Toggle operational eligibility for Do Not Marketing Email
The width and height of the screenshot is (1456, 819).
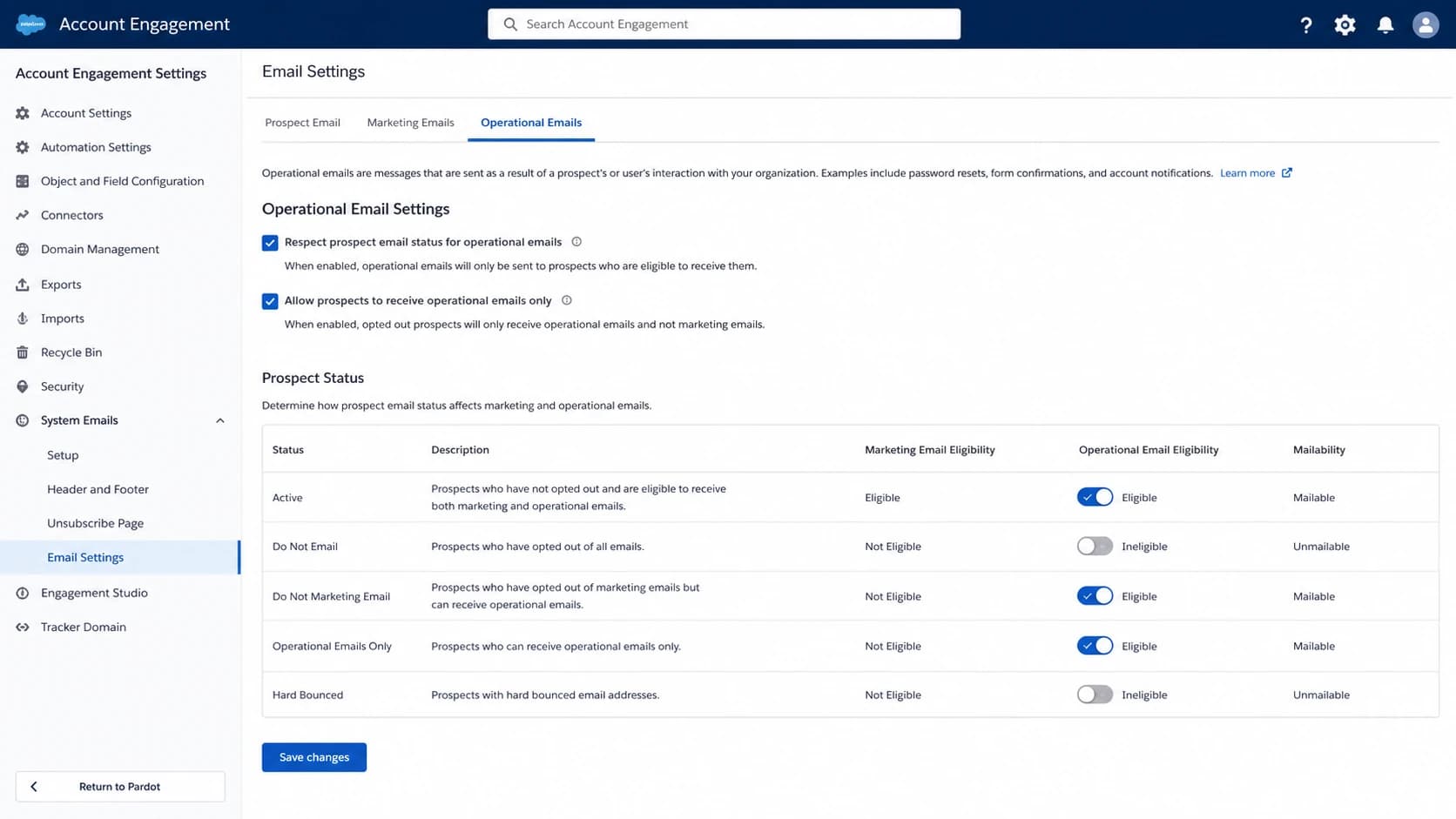[1095, 596]
